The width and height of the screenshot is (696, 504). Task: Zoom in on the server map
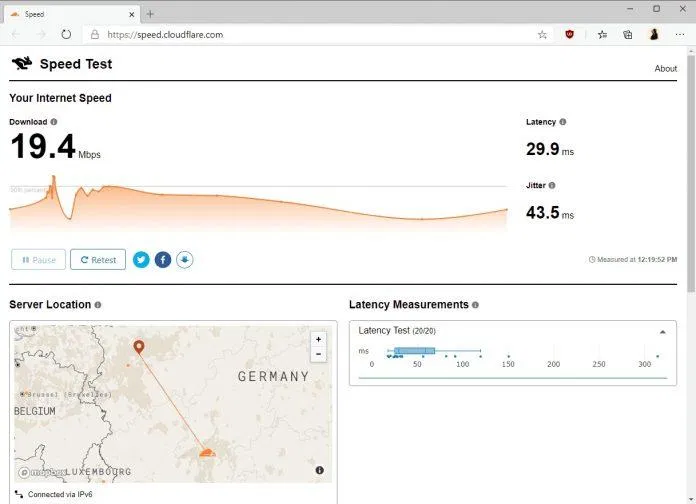click(318, 339)
